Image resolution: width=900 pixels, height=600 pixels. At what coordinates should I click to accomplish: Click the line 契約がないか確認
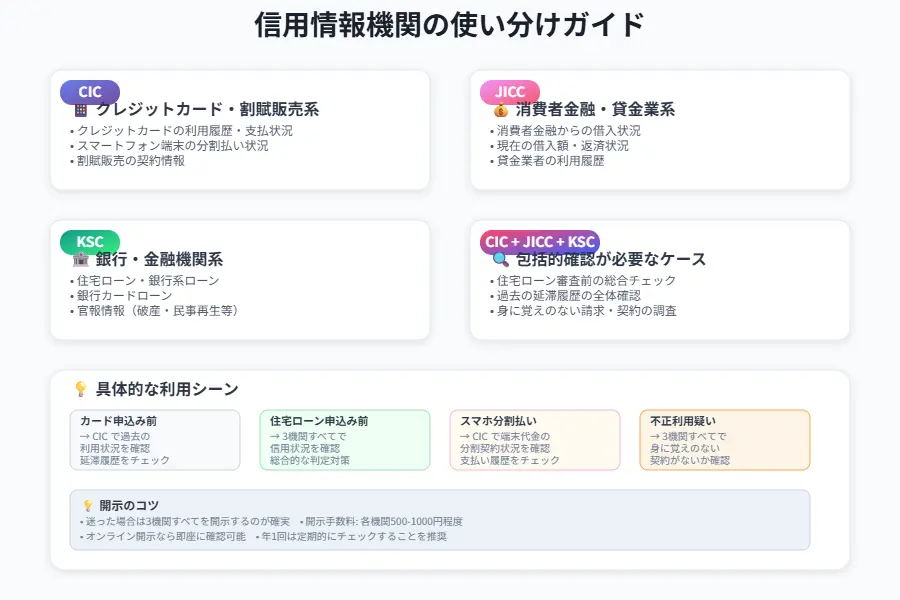pos(690,460)
